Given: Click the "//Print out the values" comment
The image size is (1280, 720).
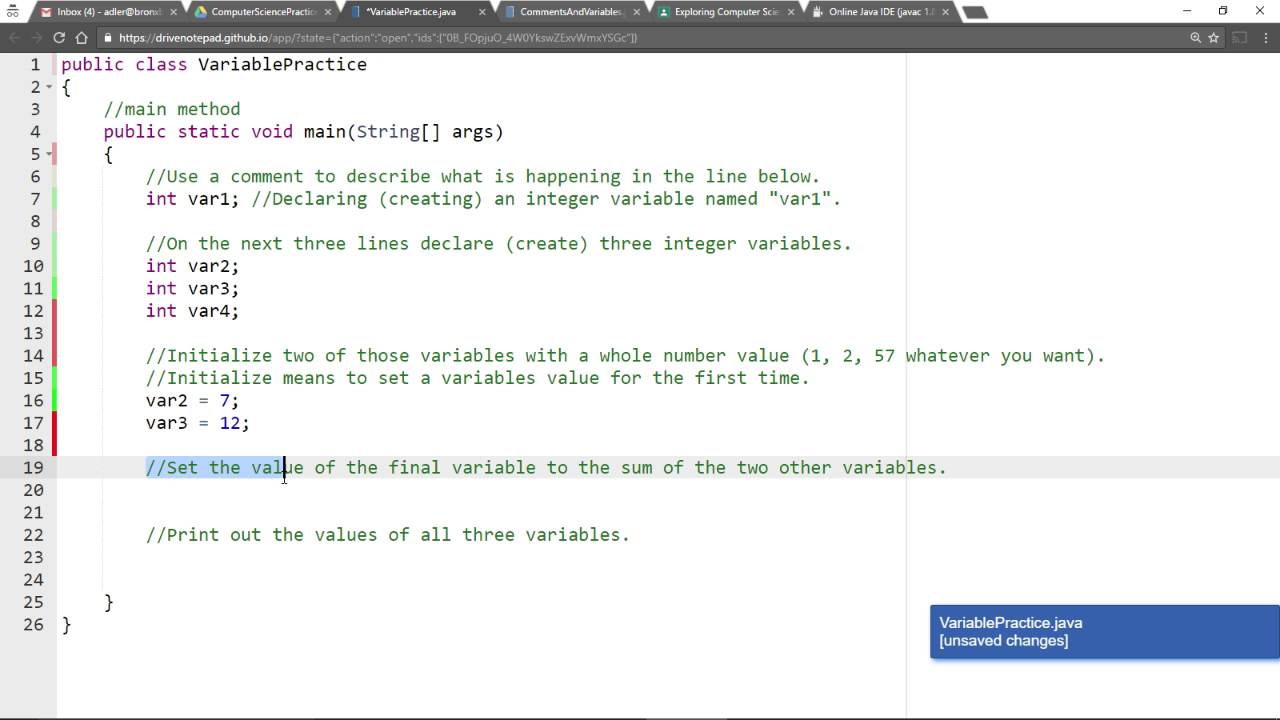Looking at the screenshot, I should tap(388, 535).
